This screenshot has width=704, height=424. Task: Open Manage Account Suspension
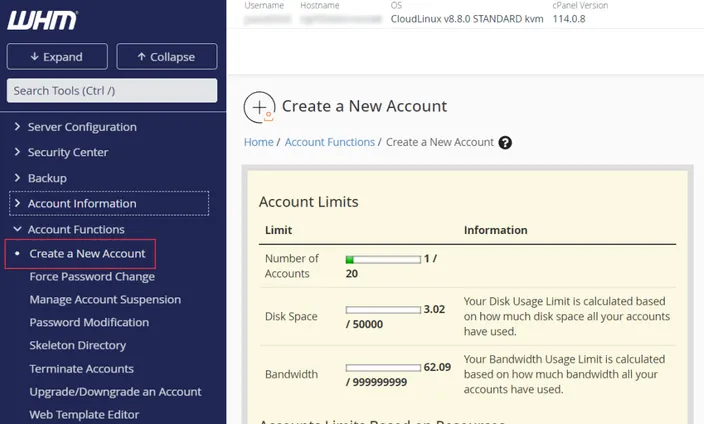pyautogui.click(x=105, y=300)
